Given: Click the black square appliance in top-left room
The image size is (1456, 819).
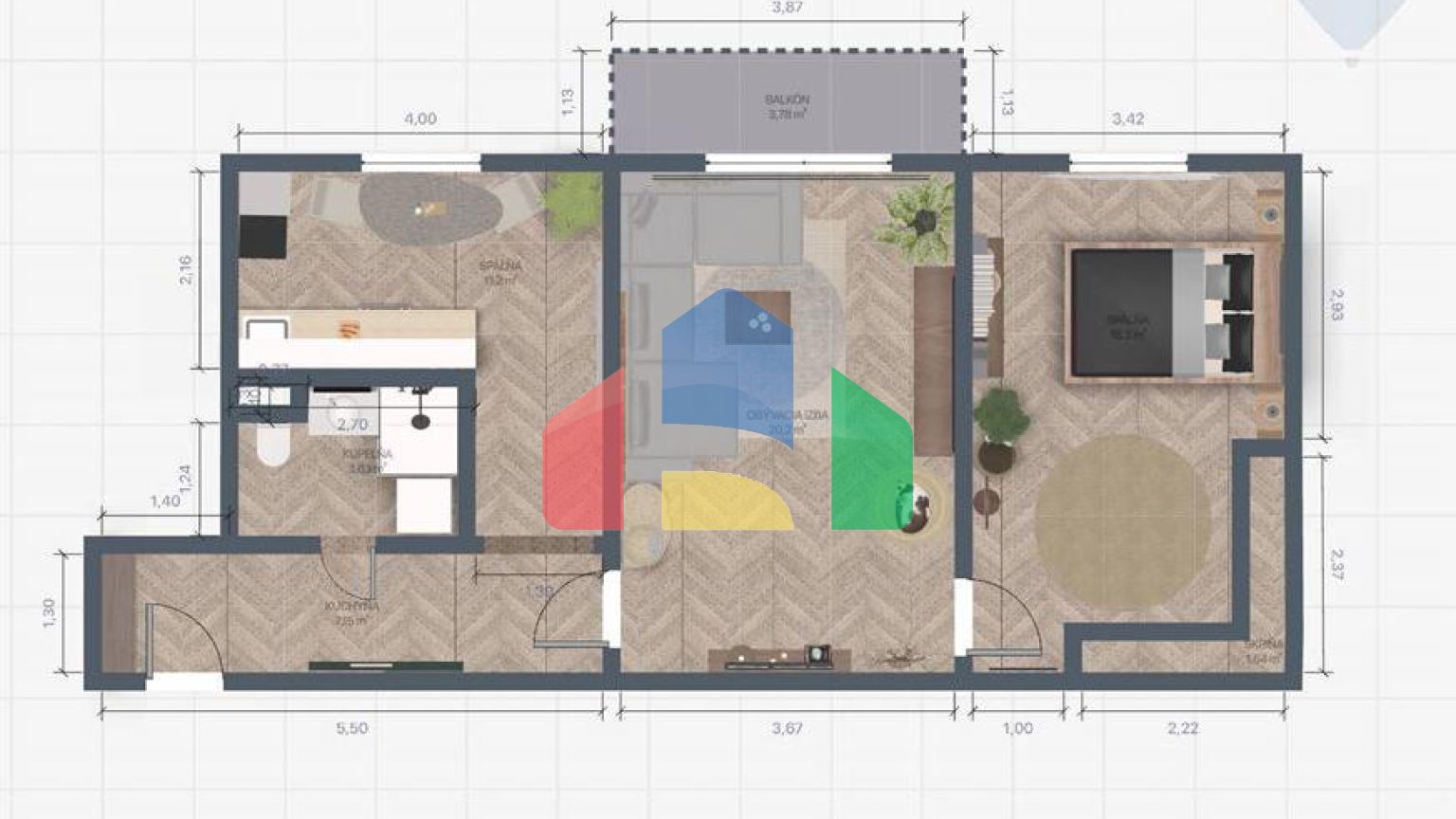Looking at the screenshot, I should [263, 237].
